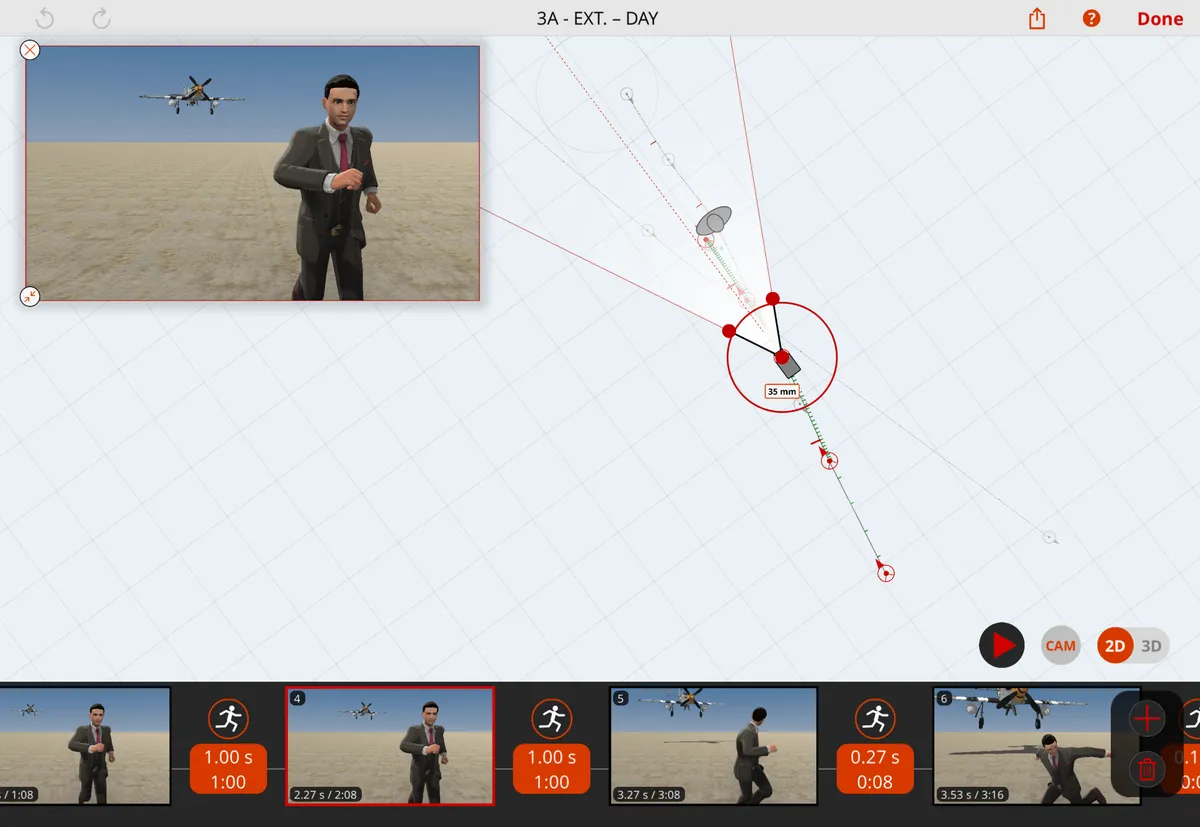The image size is (1200, 827).
Task: Click the camera icon in red circle
Action: [x=788, y=364]
